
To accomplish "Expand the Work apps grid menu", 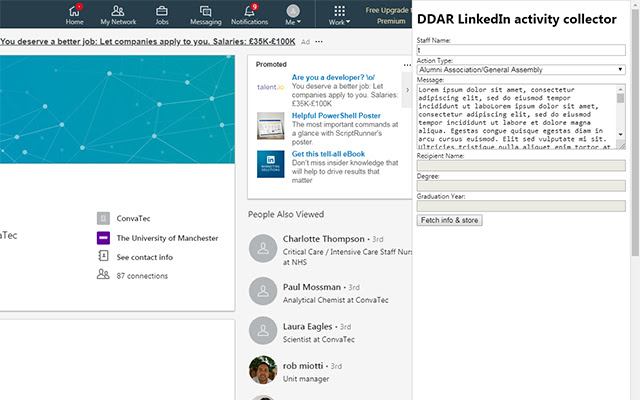I will pyautogui.click(x=339, y=14).
